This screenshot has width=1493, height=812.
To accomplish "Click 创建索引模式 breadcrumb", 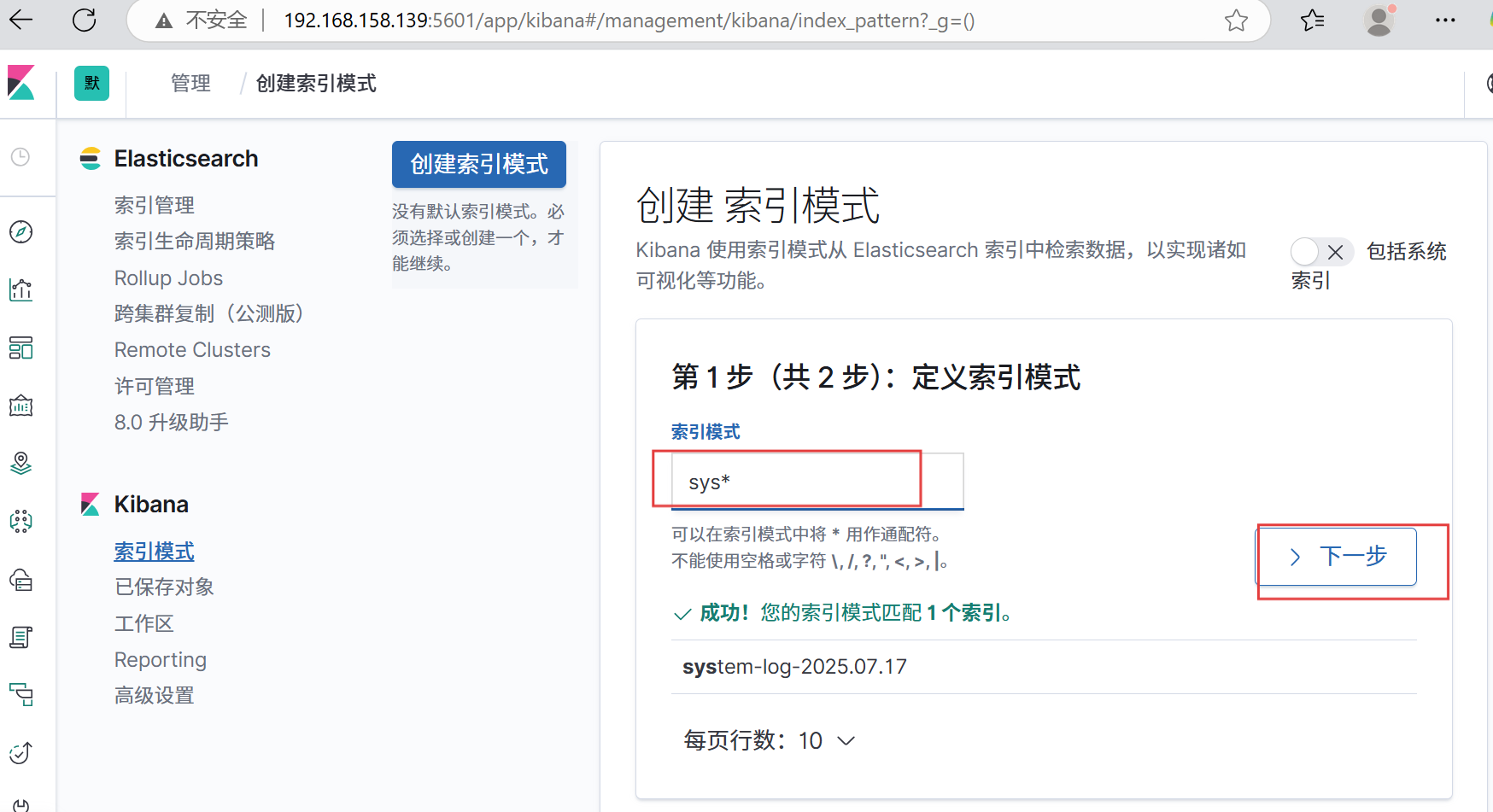I will [316, 84].
